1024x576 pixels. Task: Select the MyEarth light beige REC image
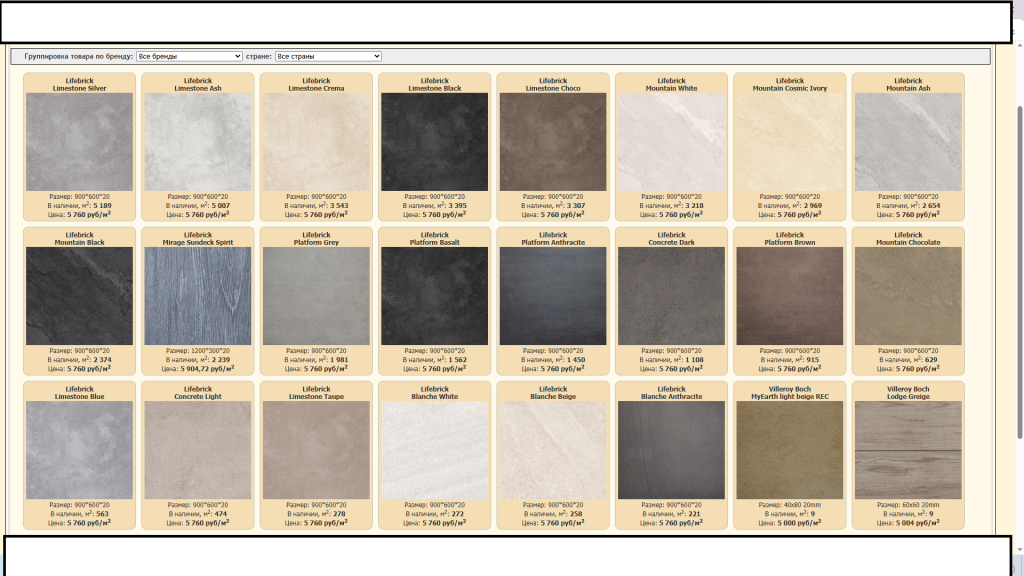tap(790, 450)
